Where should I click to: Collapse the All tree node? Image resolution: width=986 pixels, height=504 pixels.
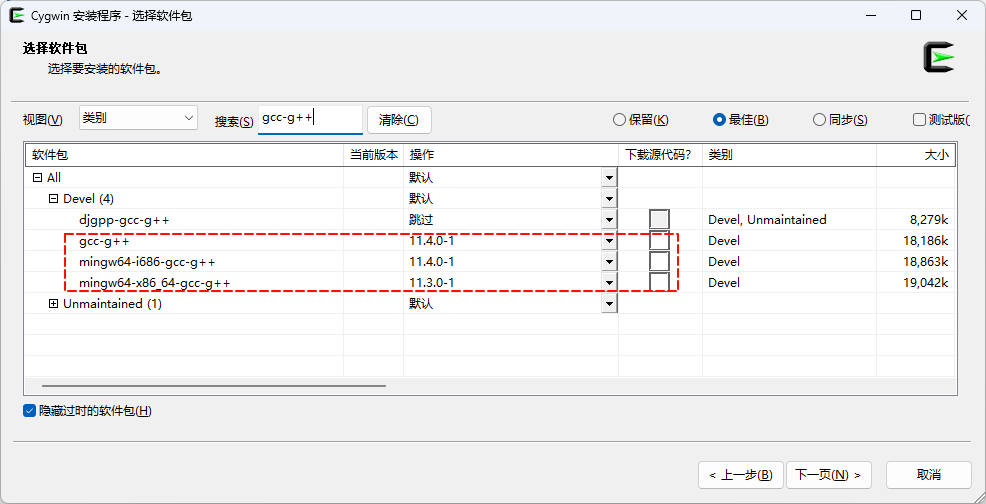click(x=37, y=178)
